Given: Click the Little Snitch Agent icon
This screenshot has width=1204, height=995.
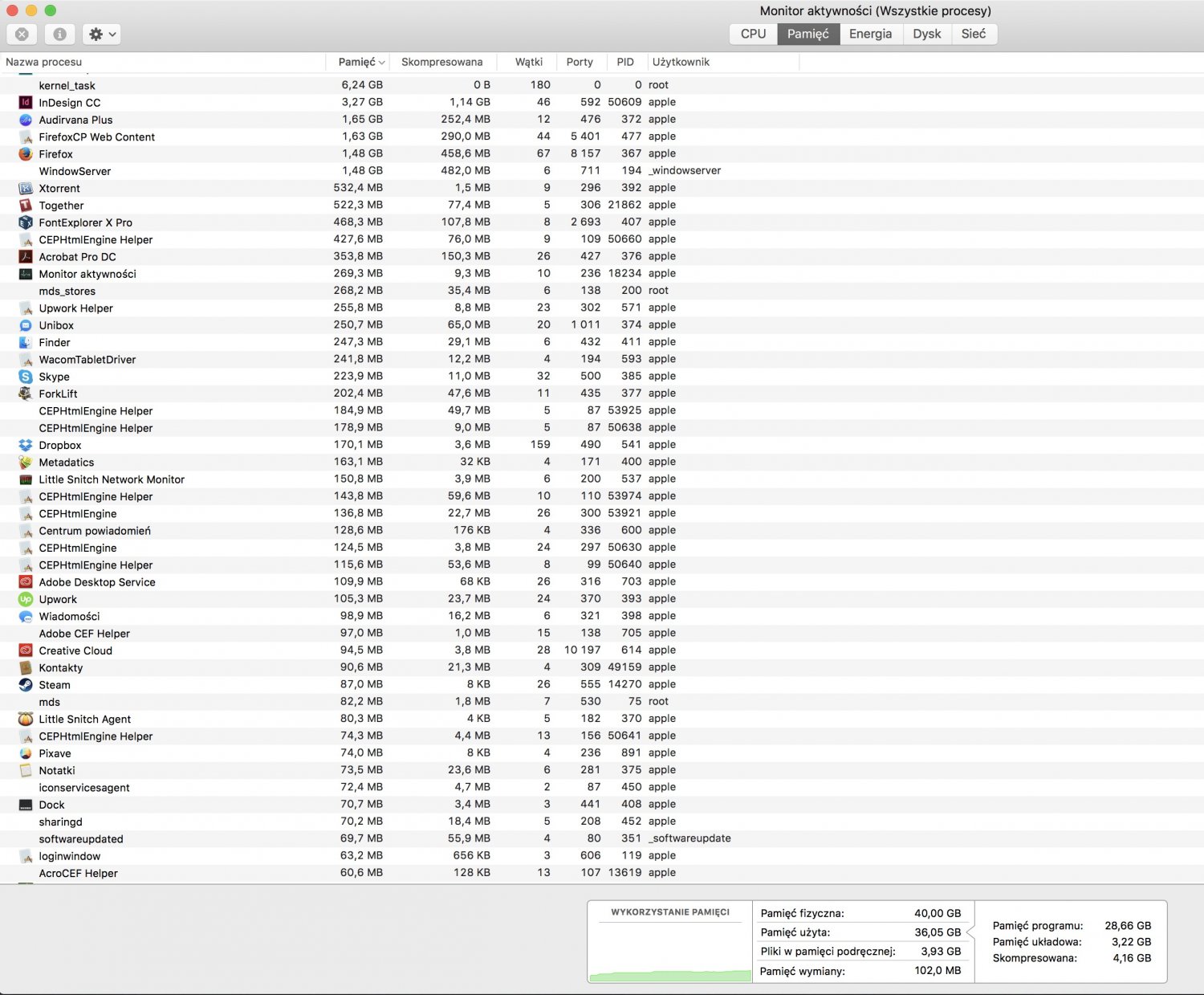Looking at the screenshot, I should click(26, 719).
